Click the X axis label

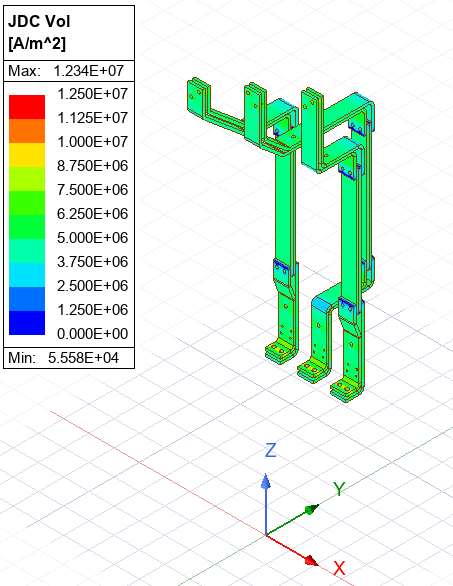coord(339,568)
